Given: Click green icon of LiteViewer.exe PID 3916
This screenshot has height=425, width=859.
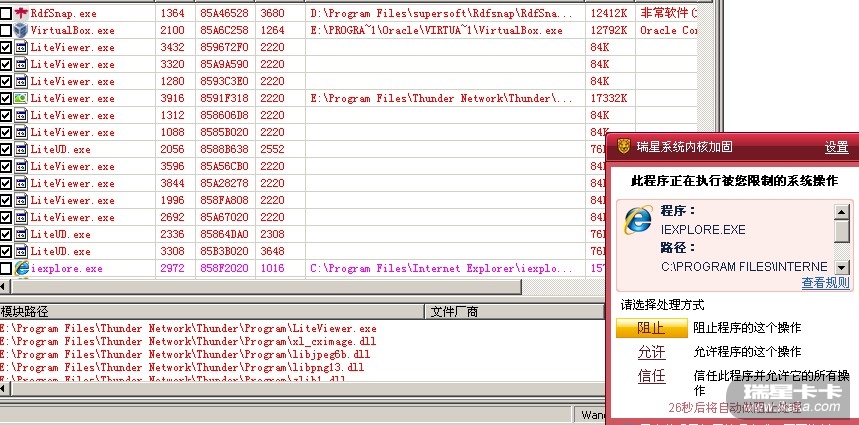Looking at the screenshot, I should (x=21, y=98).
